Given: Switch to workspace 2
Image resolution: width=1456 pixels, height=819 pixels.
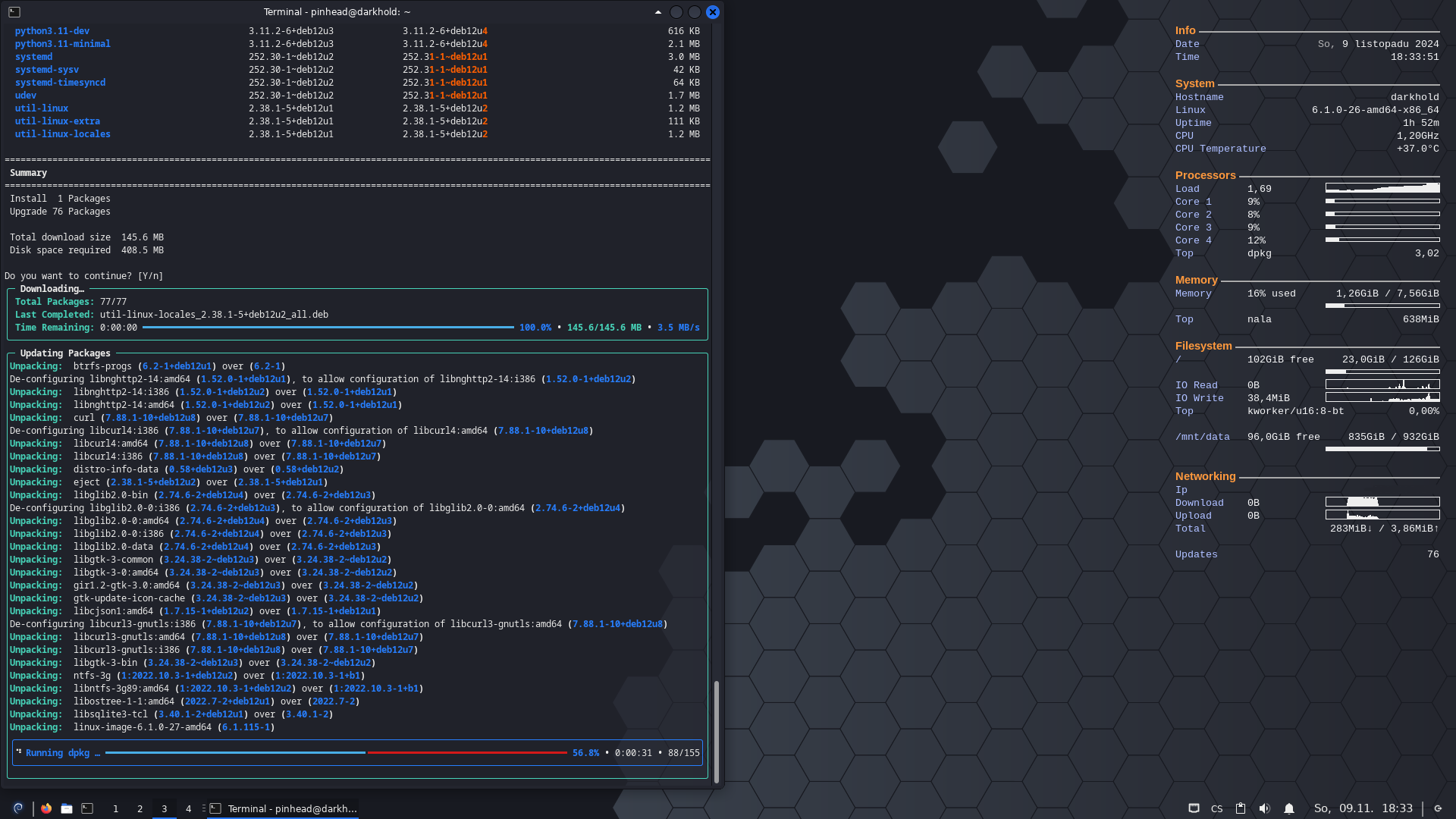Looking at the screenshot, I should 140,808.
